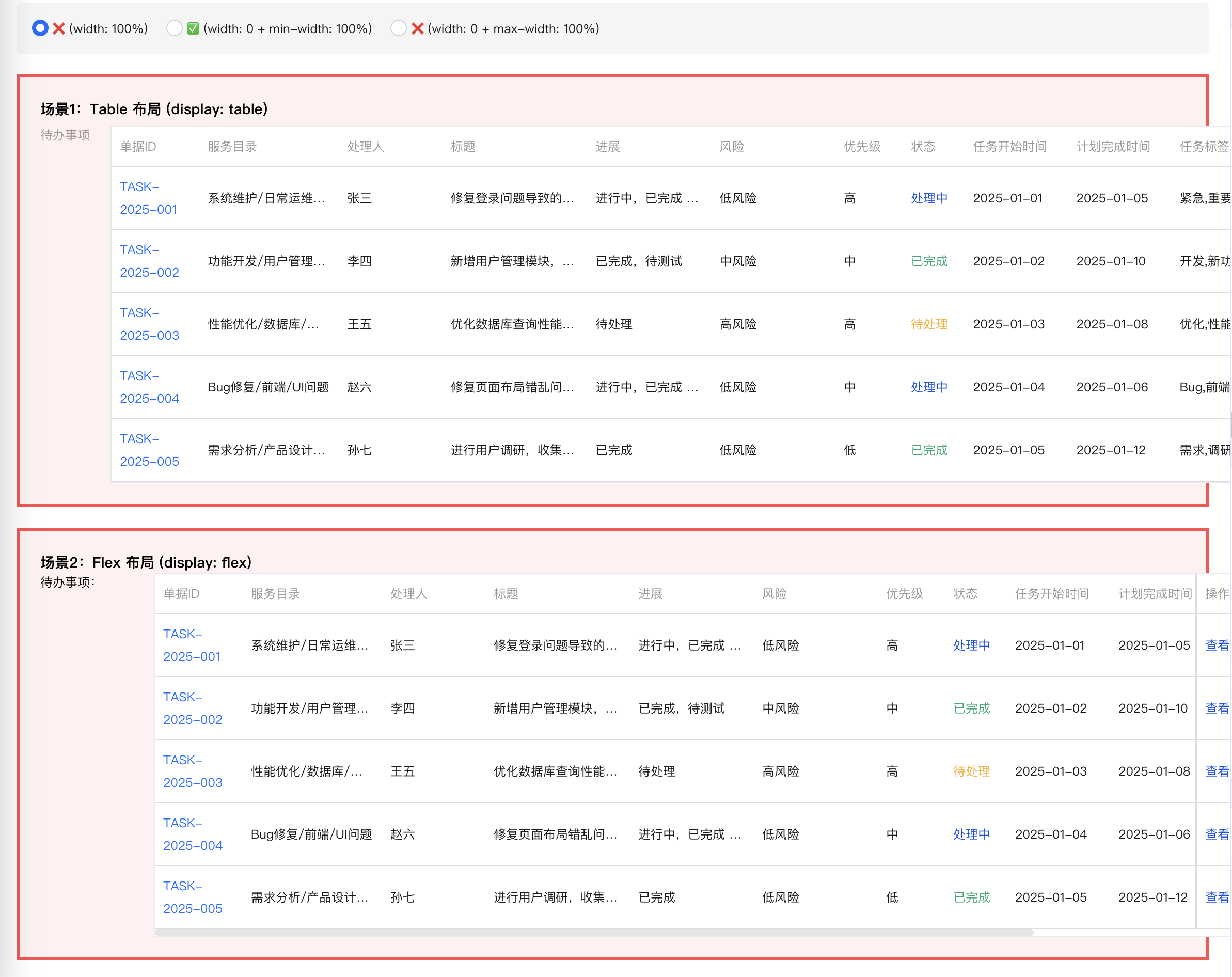The width and height of the screenshot is (1232, 977).
Task: Click the horizontal scrollbar under Flex table
Action: pyautogui.click(x=594, y=933)
